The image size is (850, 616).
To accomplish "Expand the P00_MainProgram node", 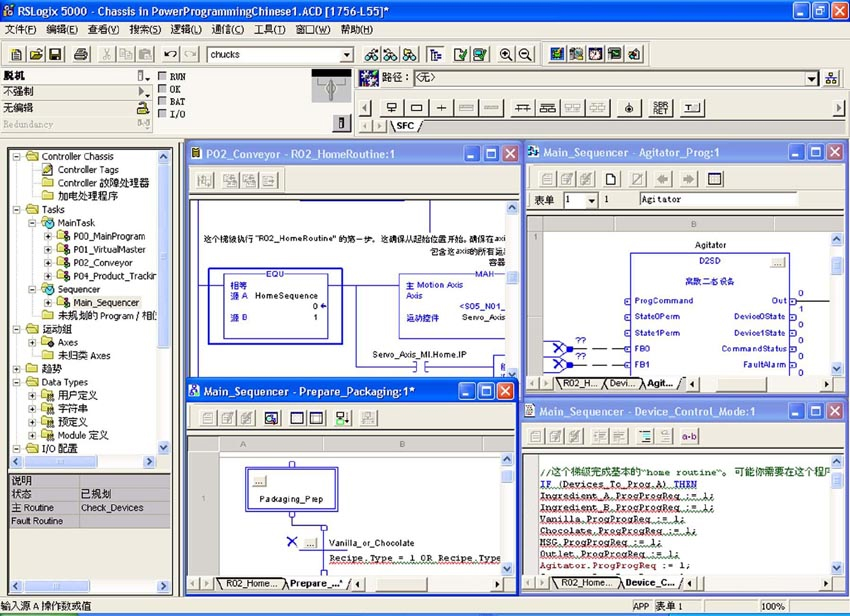I will pos(48,236).
